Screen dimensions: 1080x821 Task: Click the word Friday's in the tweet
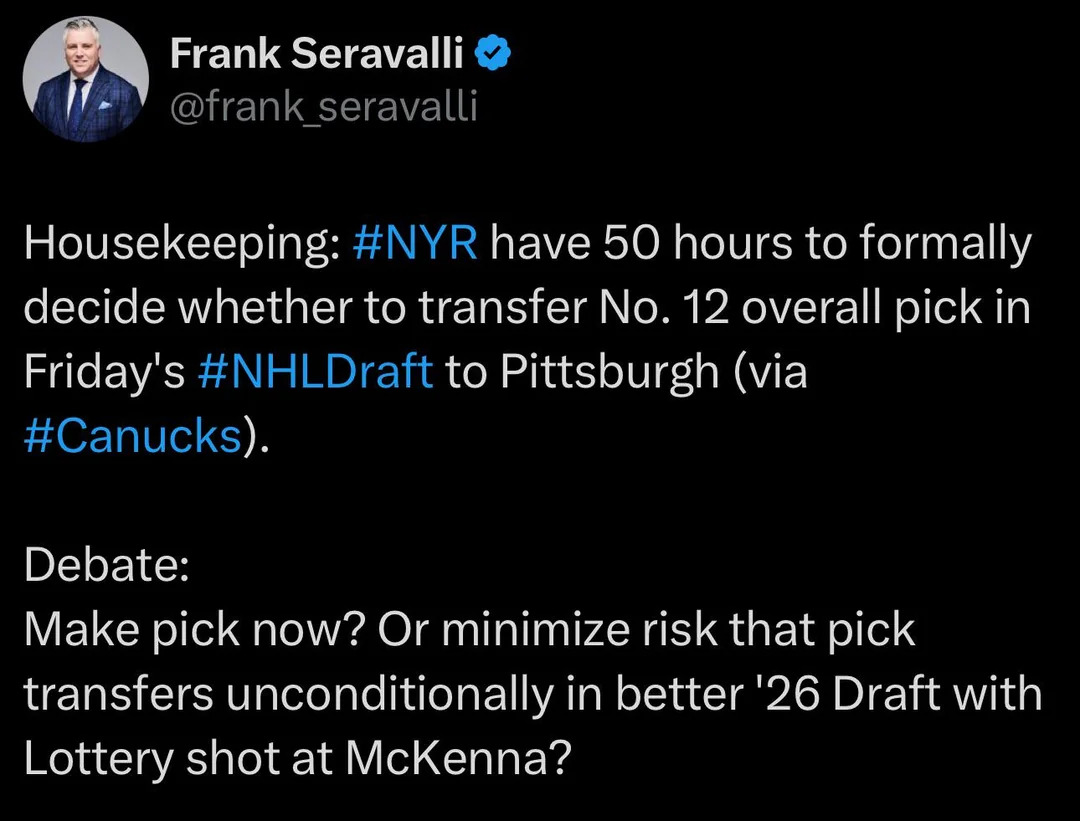105,373
